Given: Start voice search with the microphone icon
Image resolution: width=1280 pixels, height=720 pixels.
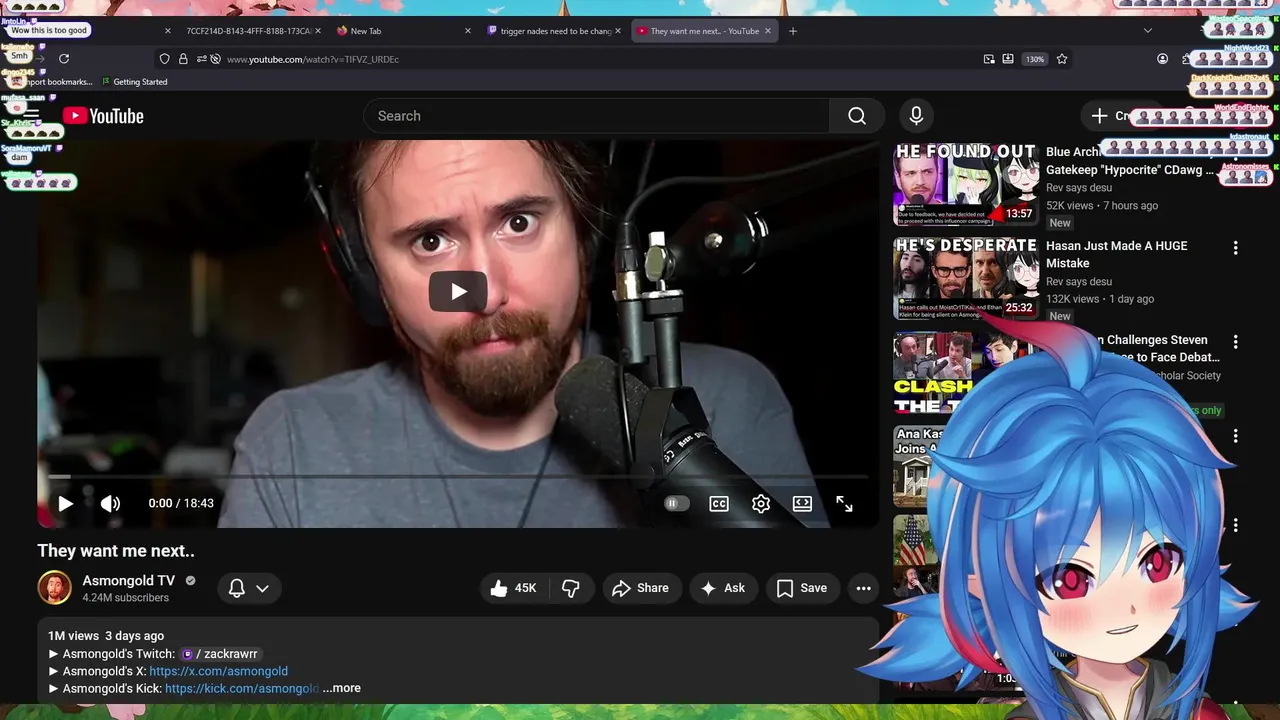Looking at the screenshot, I should 916,116.
